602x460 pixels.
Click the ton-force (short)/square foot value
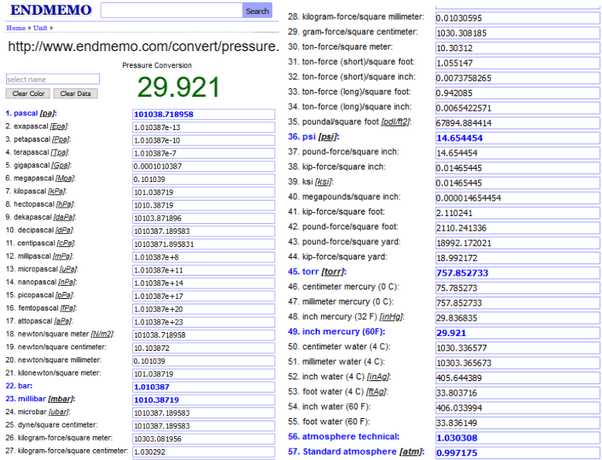tap(518, 63)
